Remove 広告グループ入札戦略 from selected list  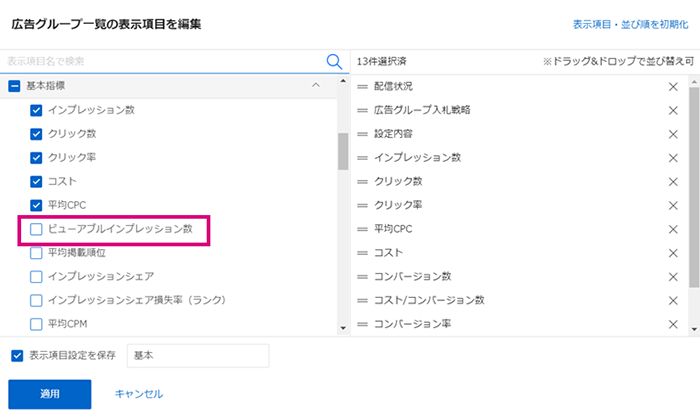click(673, 110)
